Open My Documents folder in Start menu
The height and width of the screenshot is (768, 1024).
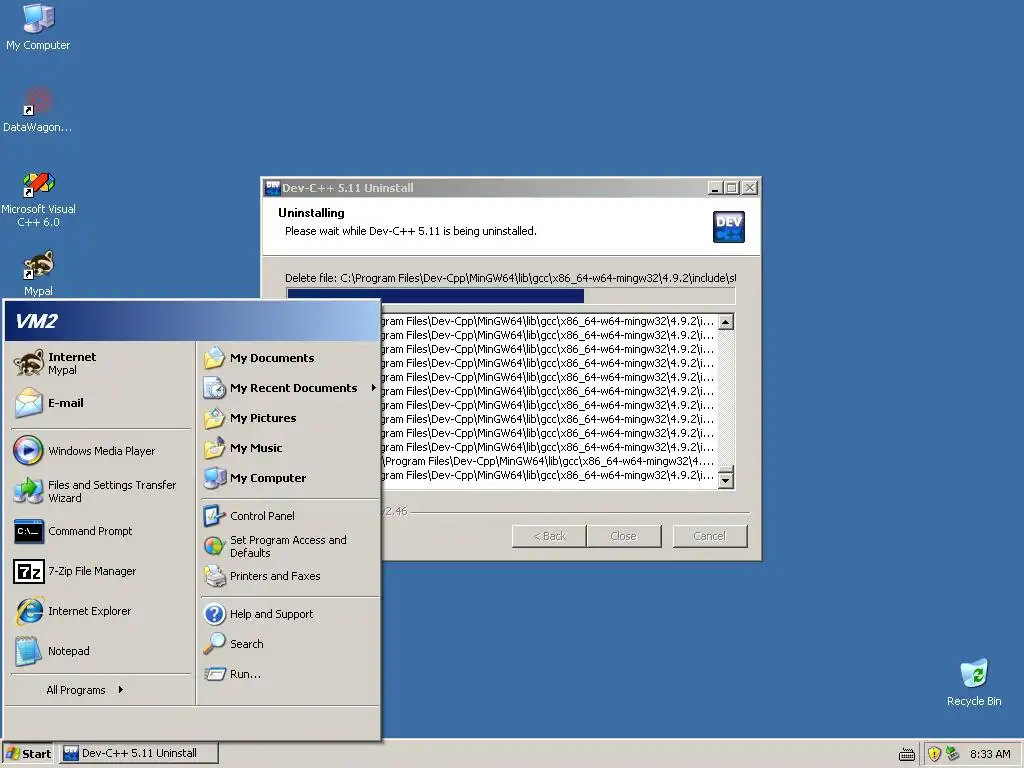point(289,358)
